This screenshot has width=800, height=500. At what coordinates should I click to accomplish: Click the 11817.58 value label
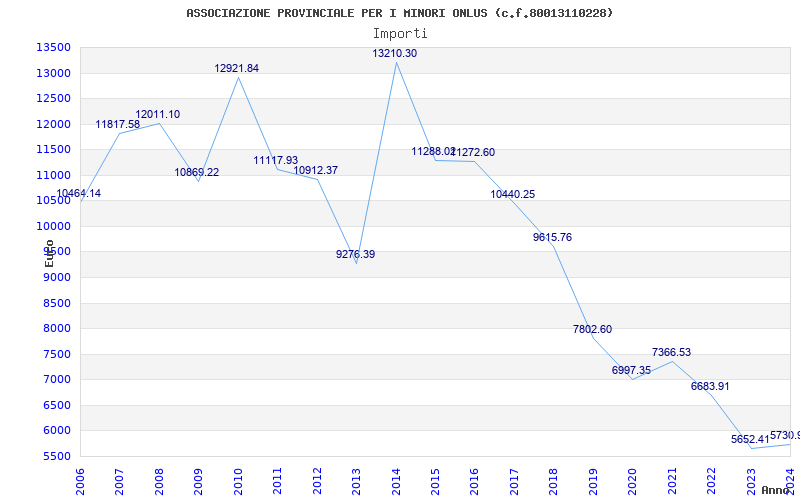[x=117, y=124]
